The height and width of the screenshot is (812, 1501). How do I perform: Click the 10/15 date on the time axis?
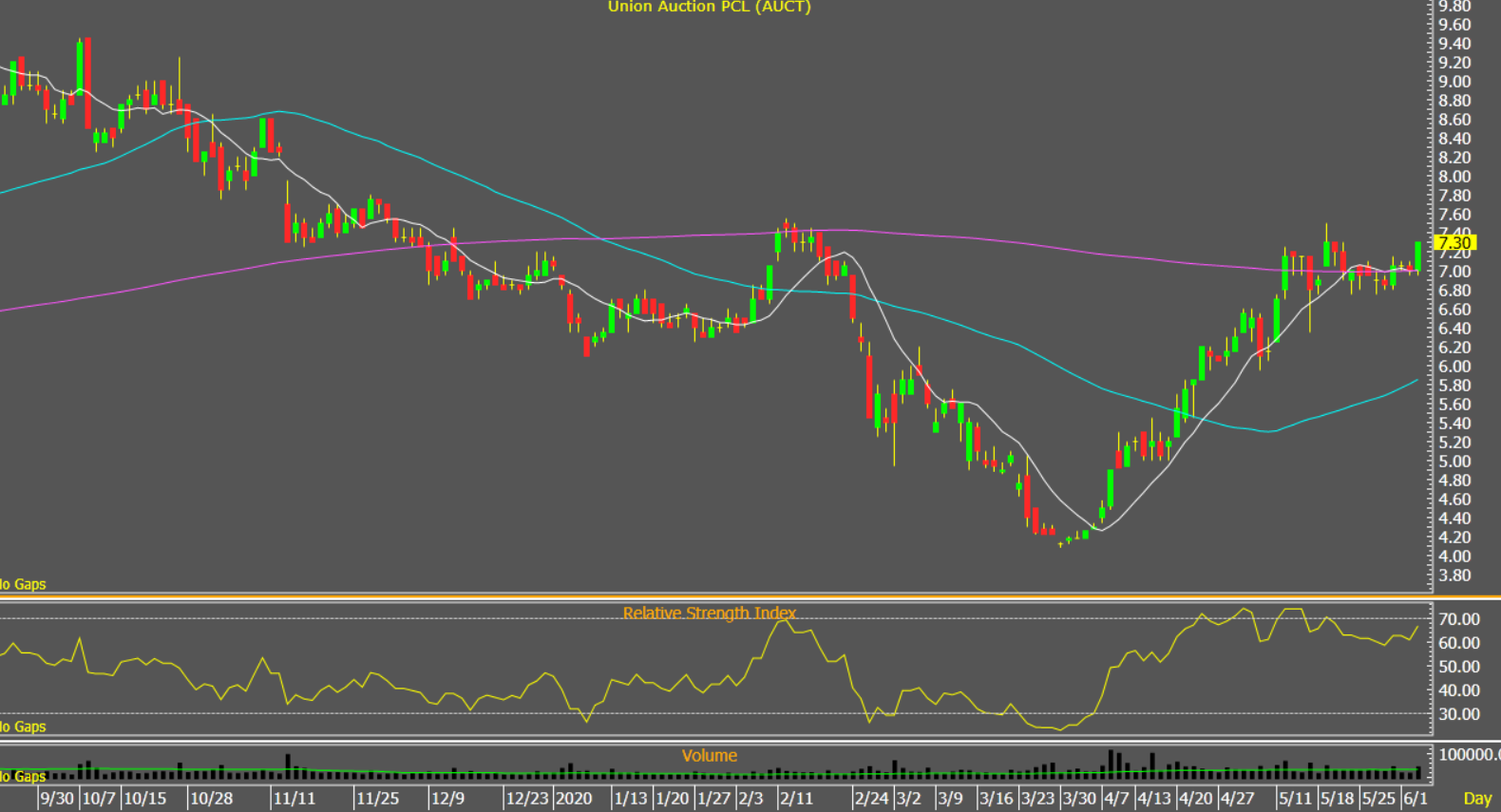(144, 799)
